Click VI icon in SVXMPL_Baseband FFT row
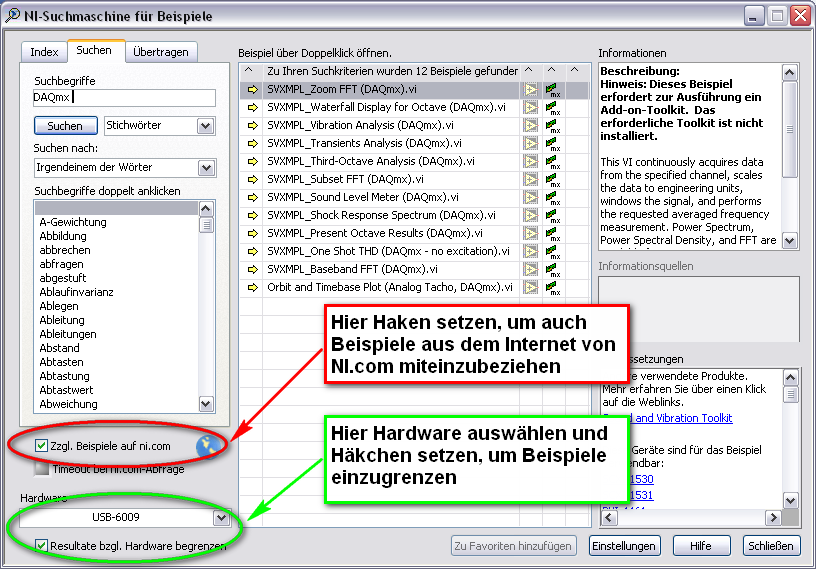Viewport: 816px width, 569px height. click(x=530, y=269)
